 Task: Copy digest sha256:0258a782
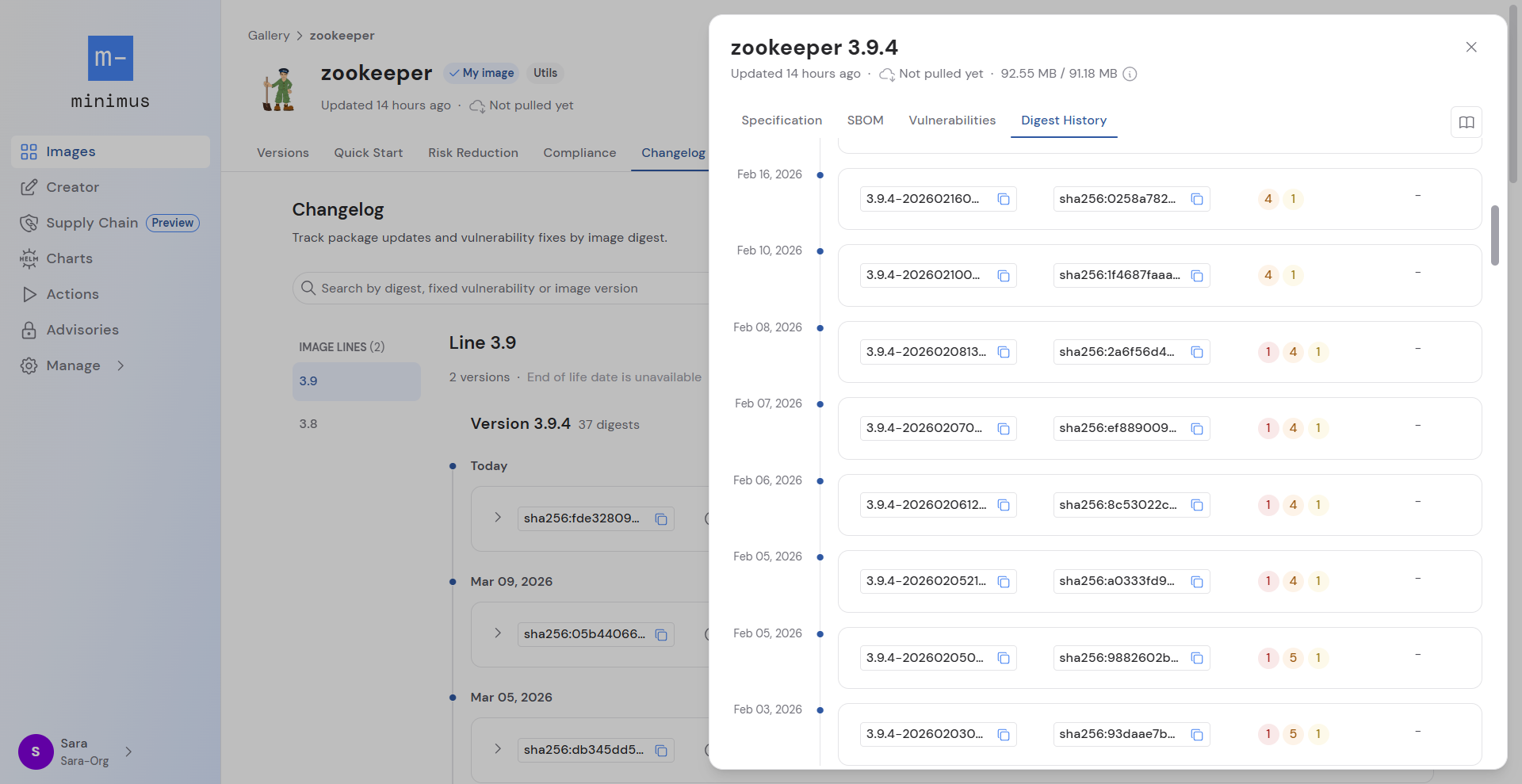point(1197,199)
